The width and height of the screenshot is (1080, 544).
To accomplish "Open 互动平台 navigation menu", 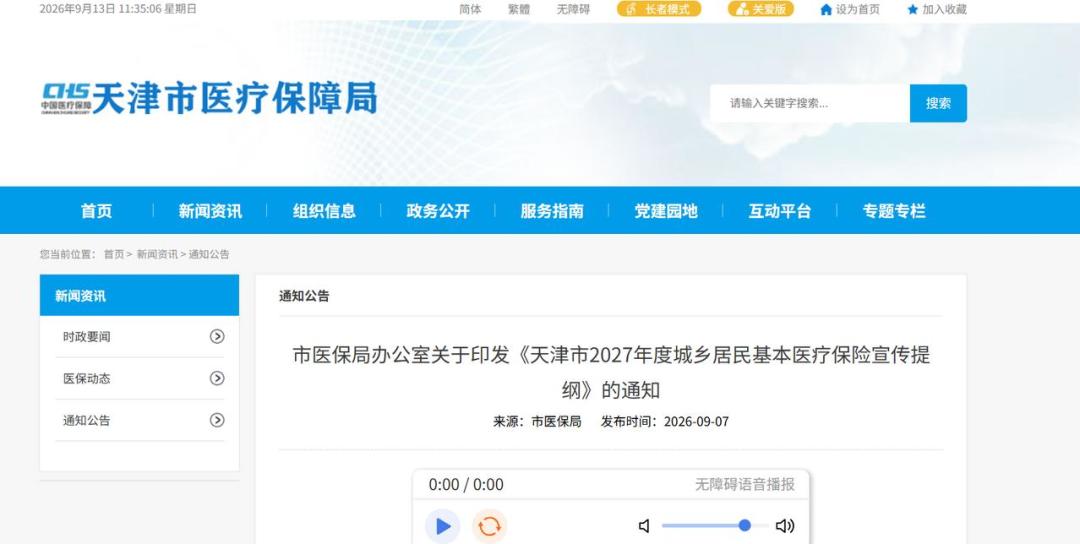I will click(780, 211).
